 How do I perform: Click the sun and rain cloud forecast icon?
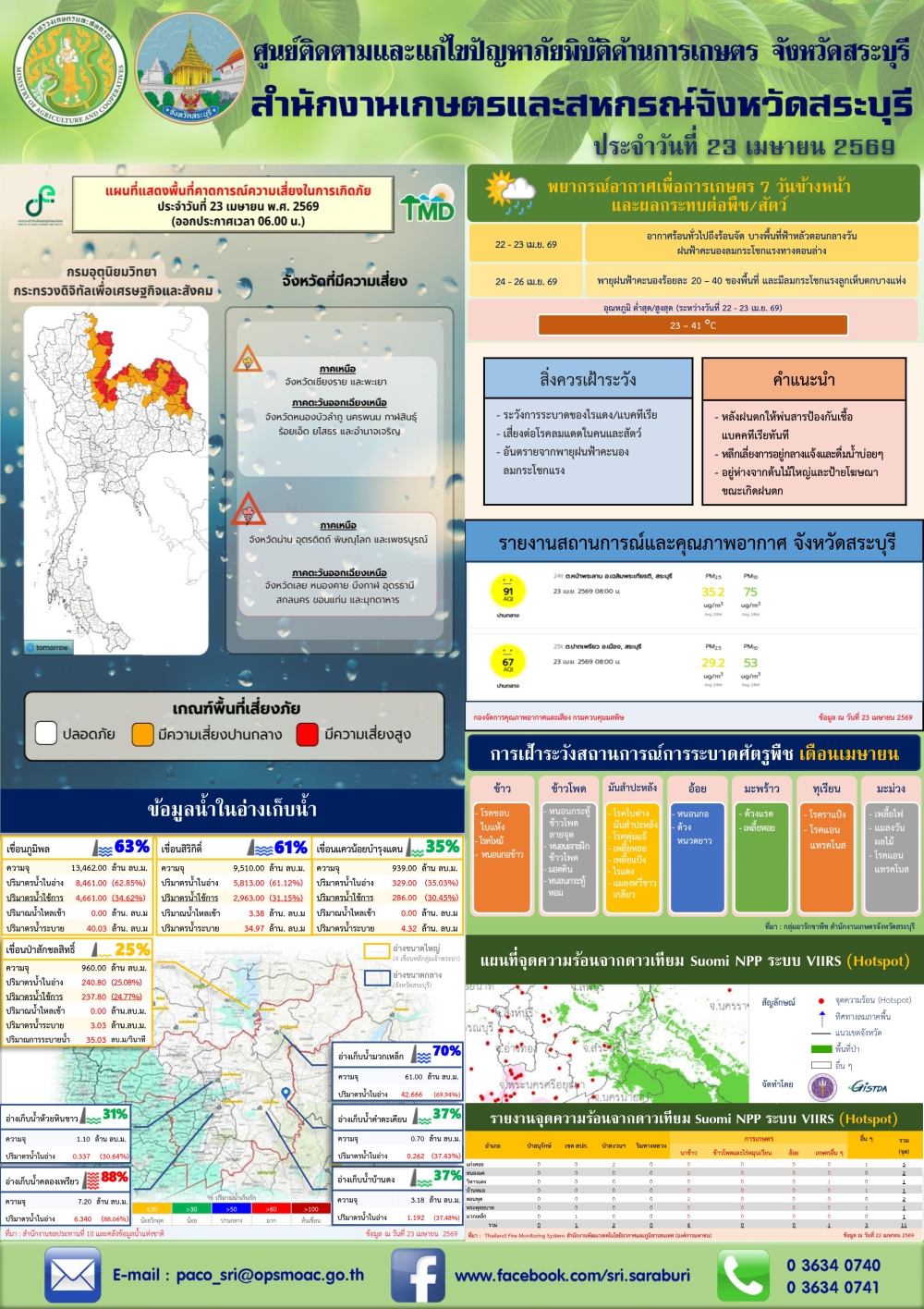tap(509, 192)
